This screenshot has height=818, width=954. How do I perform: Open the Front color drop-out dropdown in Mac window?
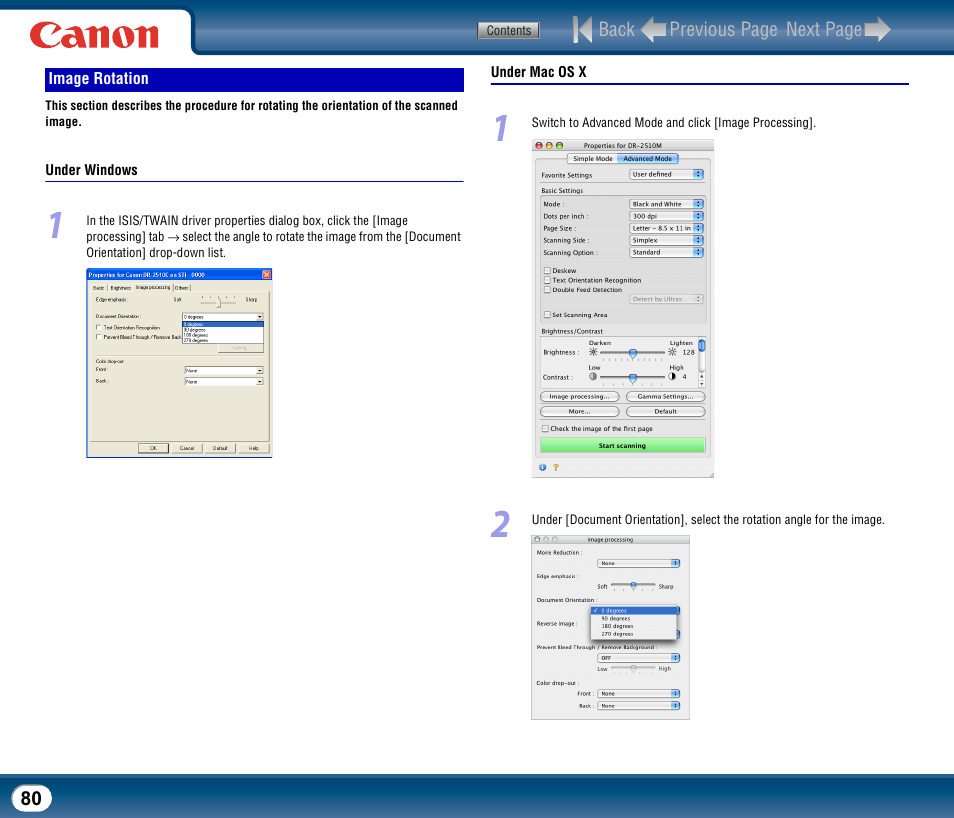tap(638, 694)
